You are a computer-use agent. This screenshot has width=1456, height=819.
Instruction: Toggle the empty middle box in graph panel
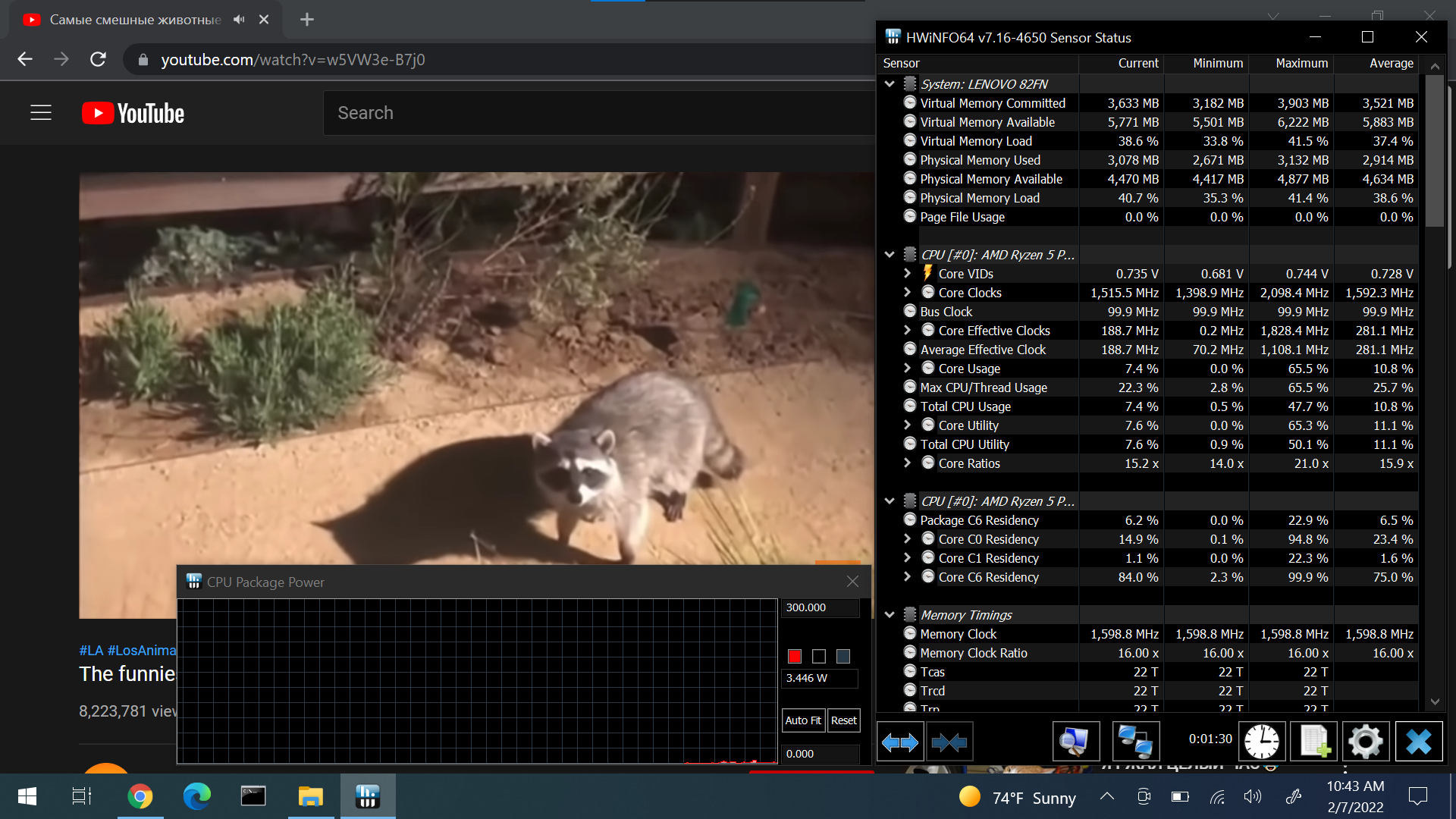[x=819, y=657]
